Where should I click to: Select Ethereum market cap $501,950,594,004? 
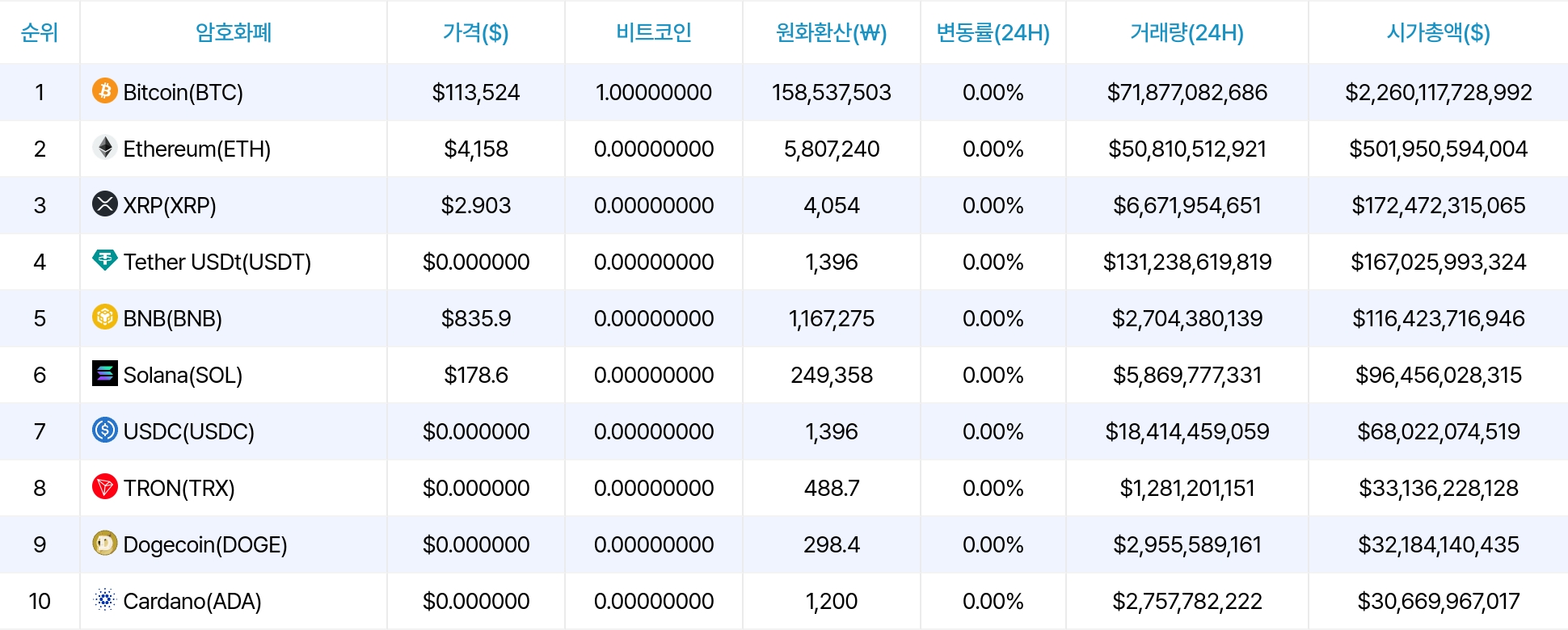click(1439, 149)
